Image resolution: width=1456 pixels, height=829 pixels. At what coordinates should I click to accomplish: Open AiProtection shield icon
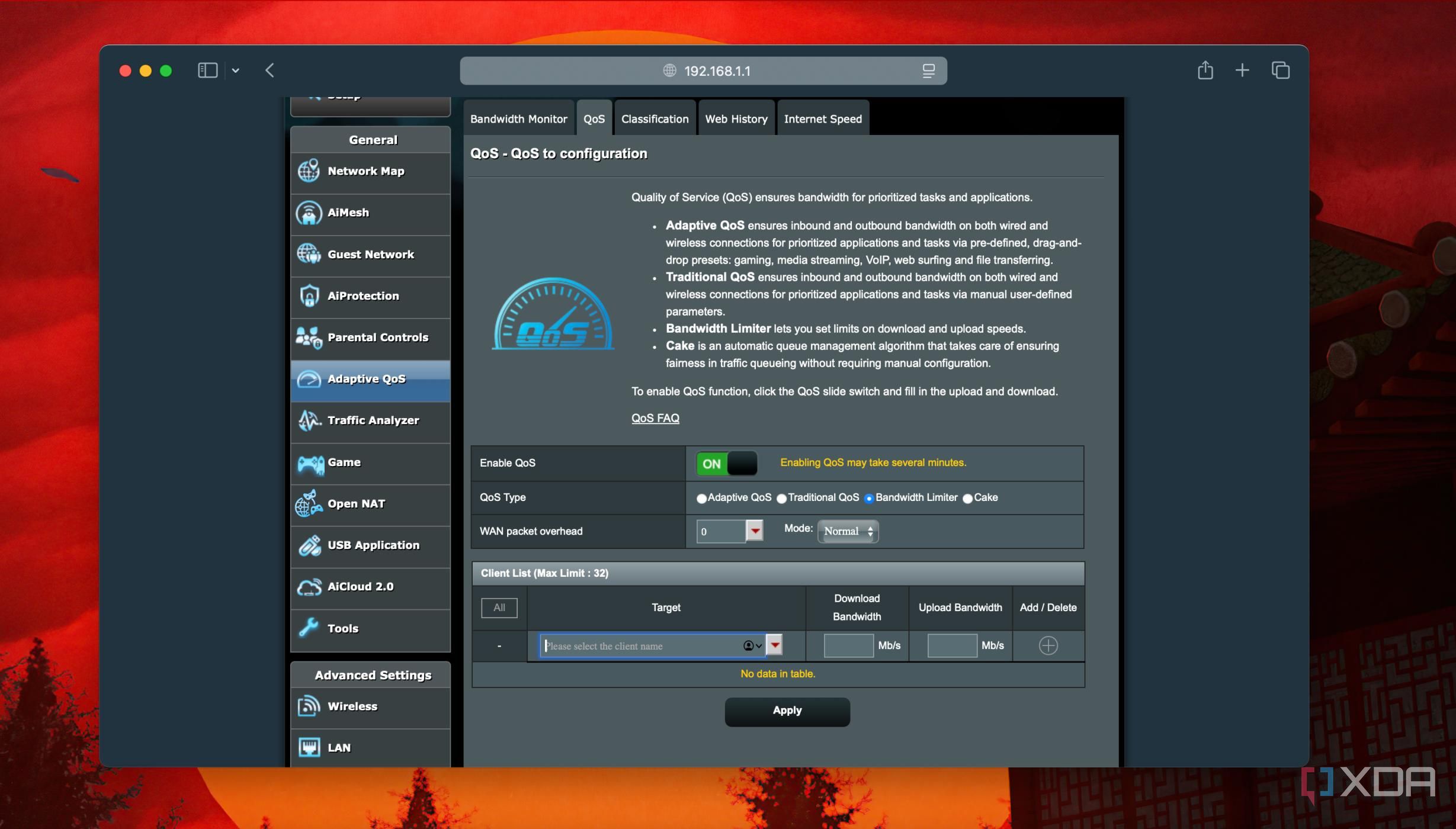pos(309,295)
